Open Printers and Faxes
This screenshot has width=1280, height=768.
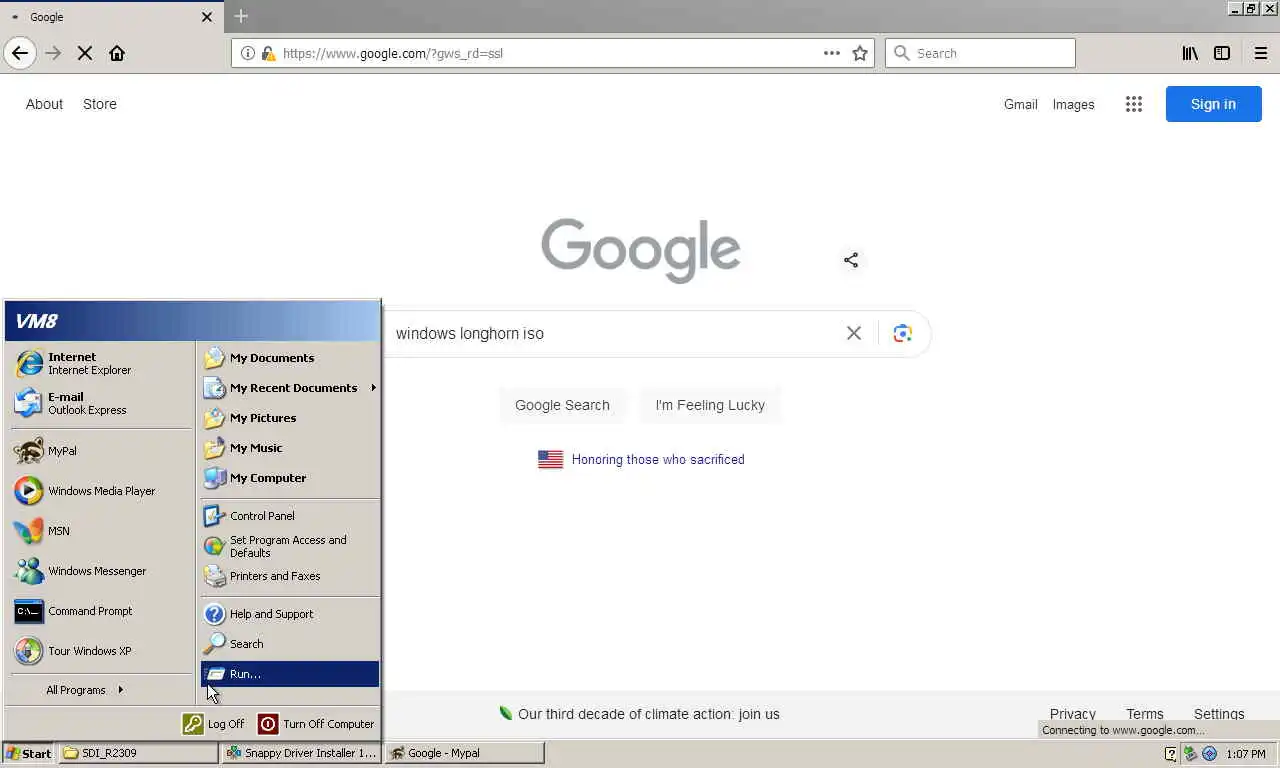pyautogui.click(x=290, y=576)
